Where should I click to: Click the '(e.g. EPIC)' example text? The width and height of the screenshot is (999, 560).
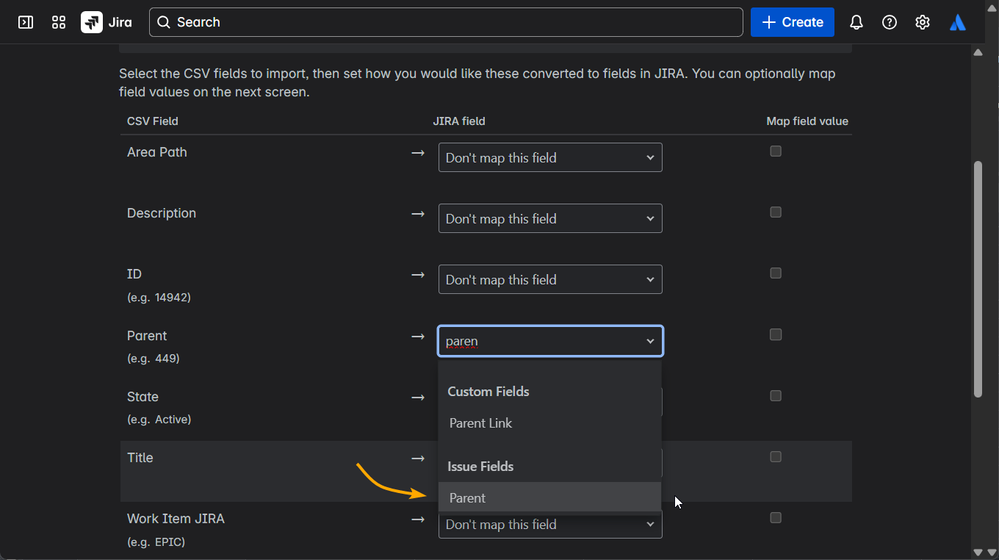coord(156,542)
